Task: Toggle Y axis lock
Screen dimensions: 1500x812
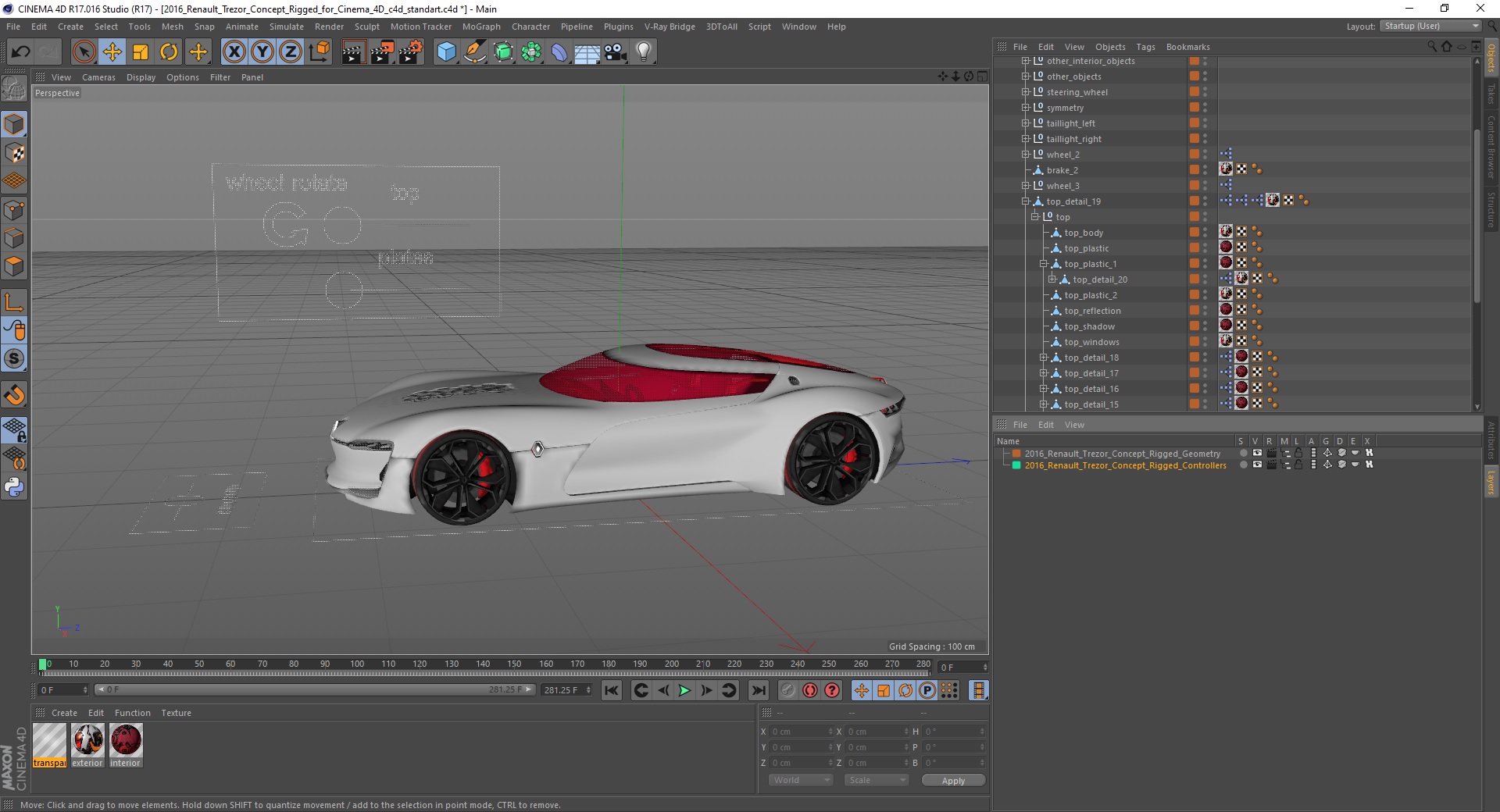Action: coord(262,52)
